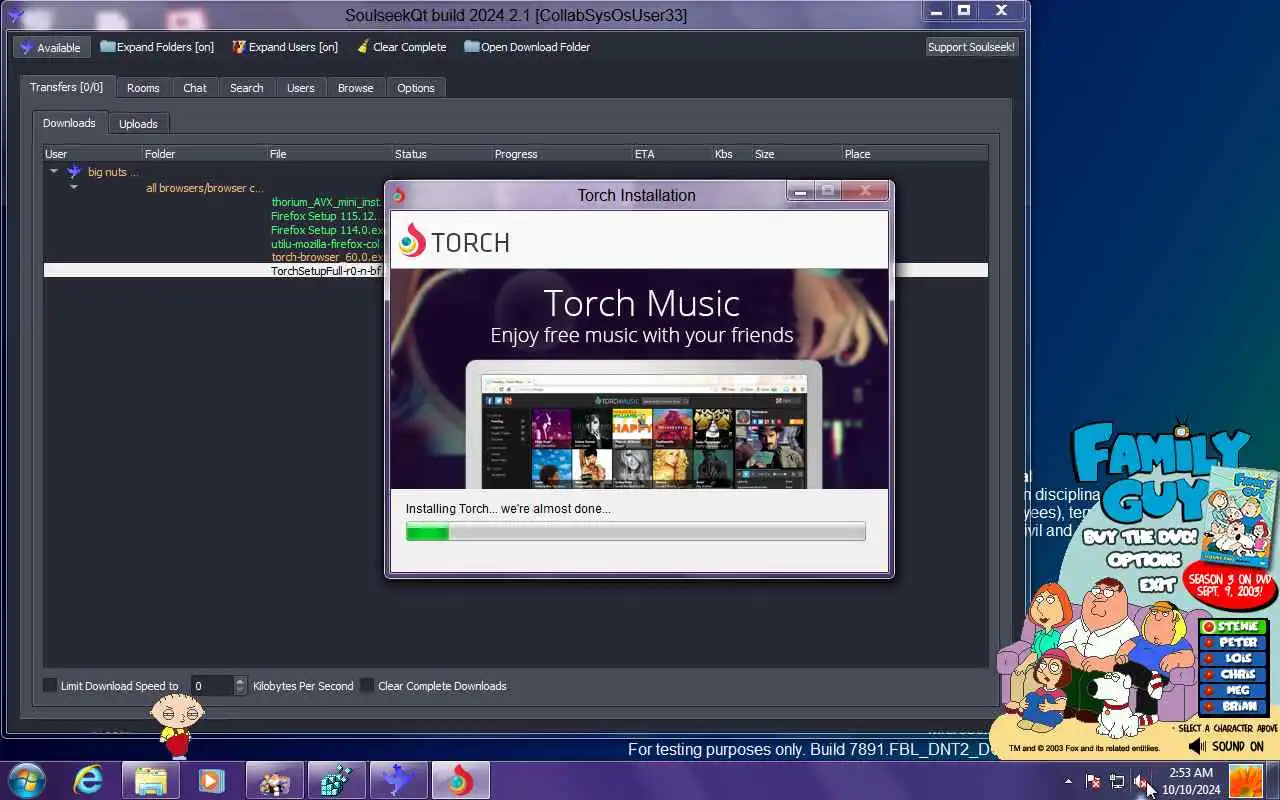Click the Torch installation progress bar

tap(635, 531)
